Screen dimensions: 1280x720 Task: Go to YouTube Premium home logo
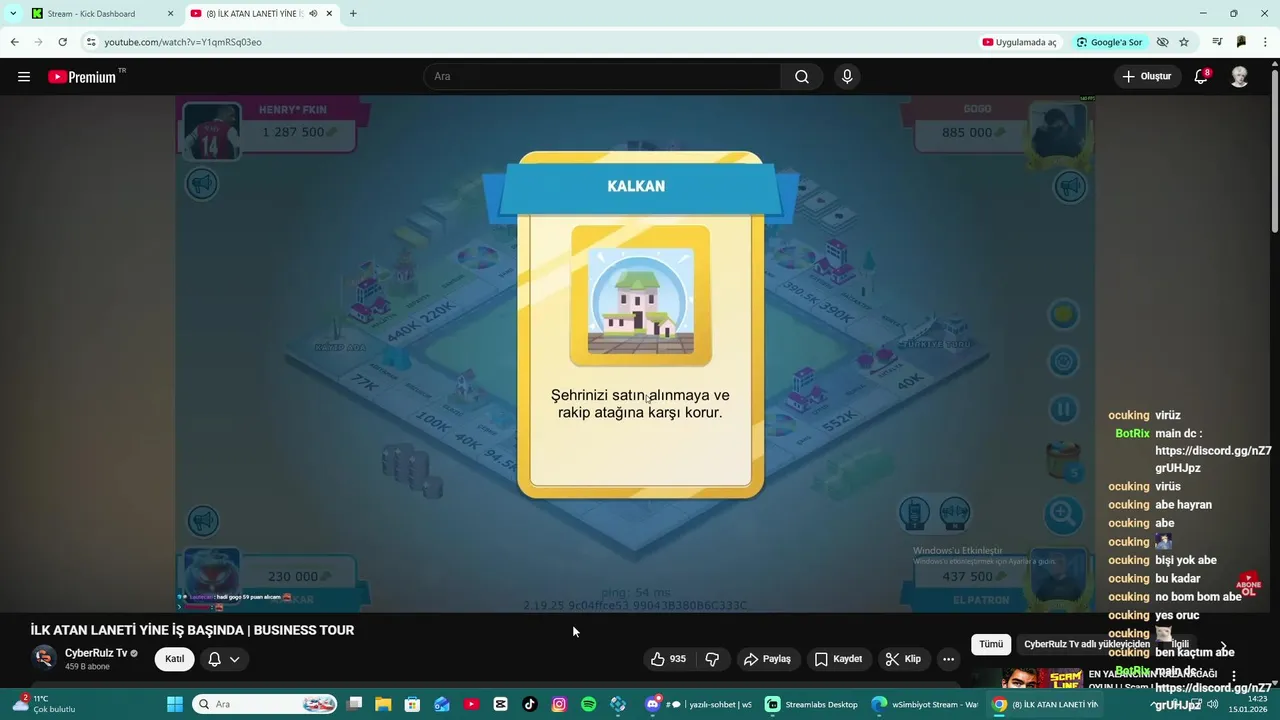(x=82, y=77)
